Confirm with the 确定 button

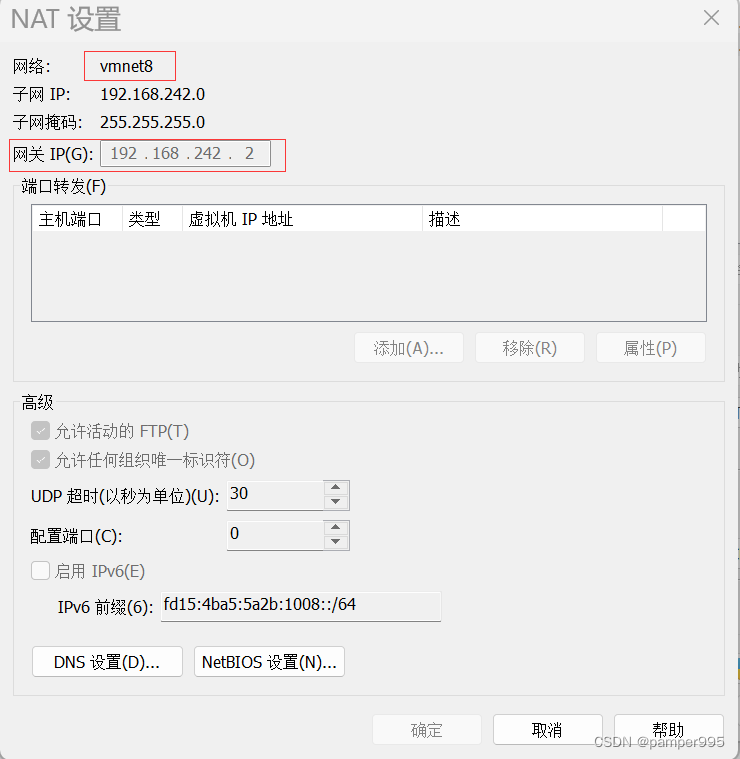(426, 729)
